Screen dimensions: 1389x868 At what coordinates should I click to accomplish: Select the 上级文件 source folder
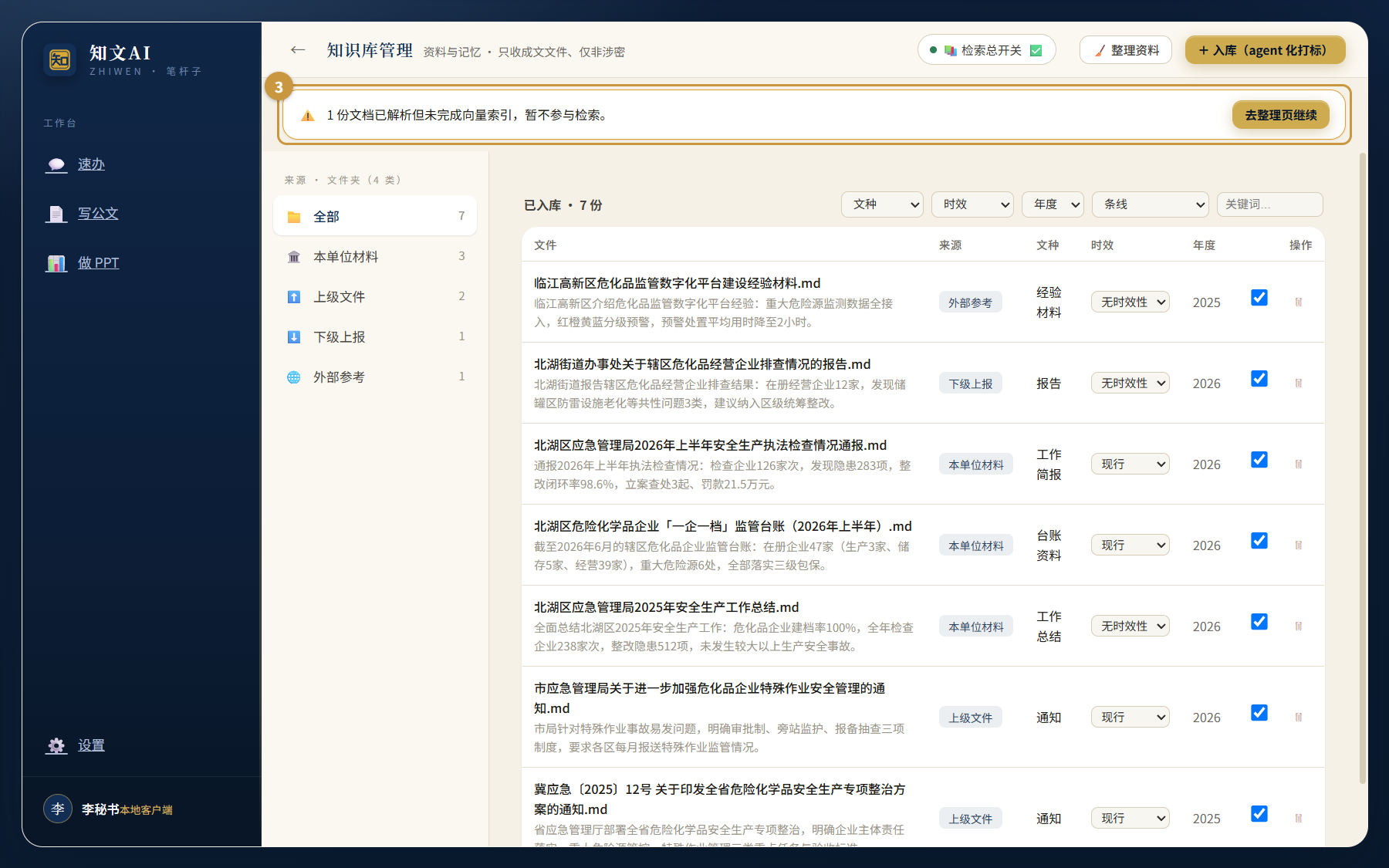(375, 296)
